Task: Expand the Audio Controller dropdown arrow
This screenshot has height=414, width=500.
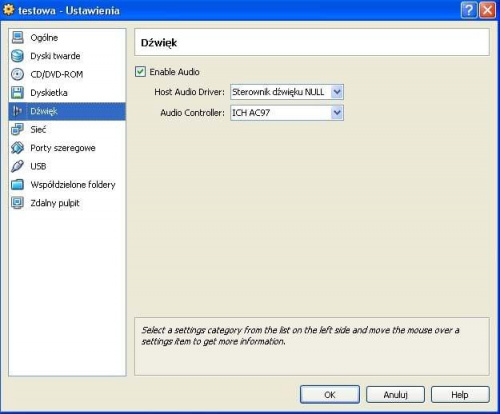Action: pos(337,113)
